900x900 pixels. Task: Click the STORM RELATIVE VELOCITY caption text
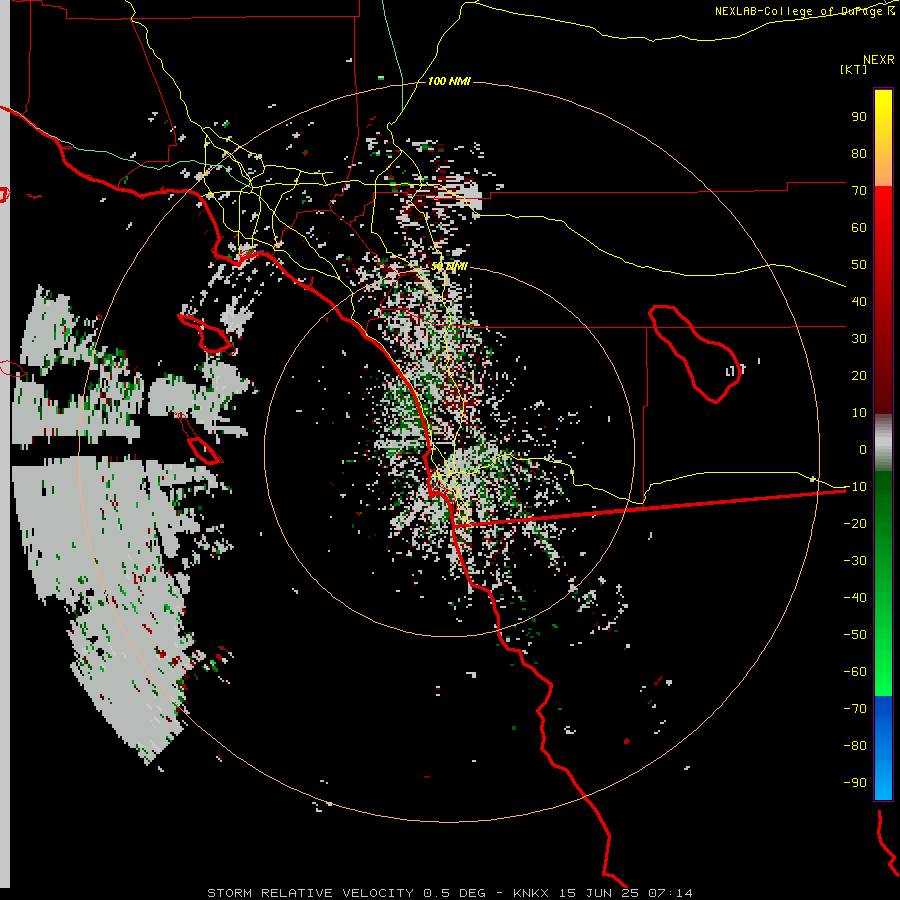point(310,893)
